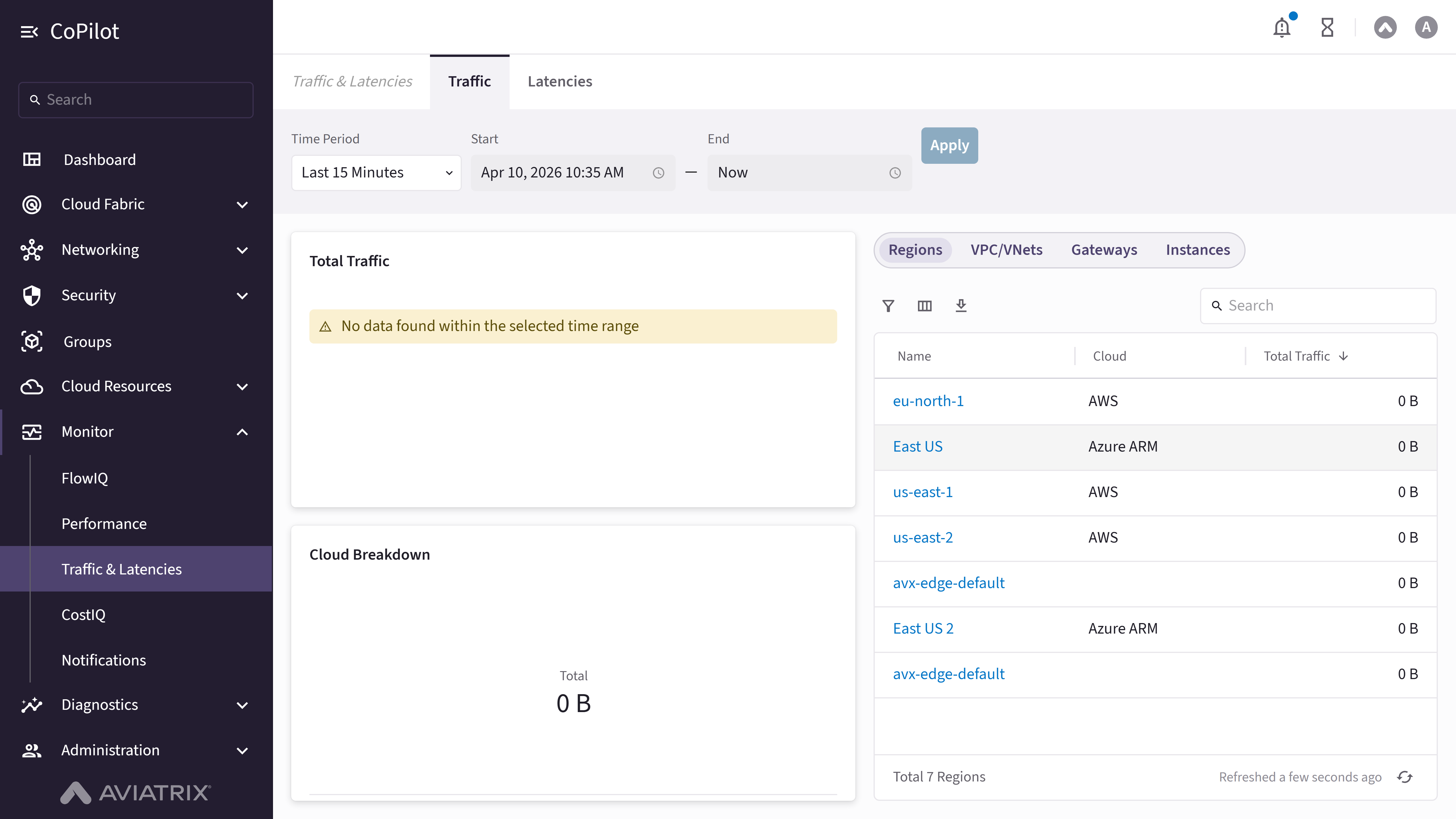Select the Instances view tab
Viewport: 1456px width, 819px height.
click(x=1198, y=250)
